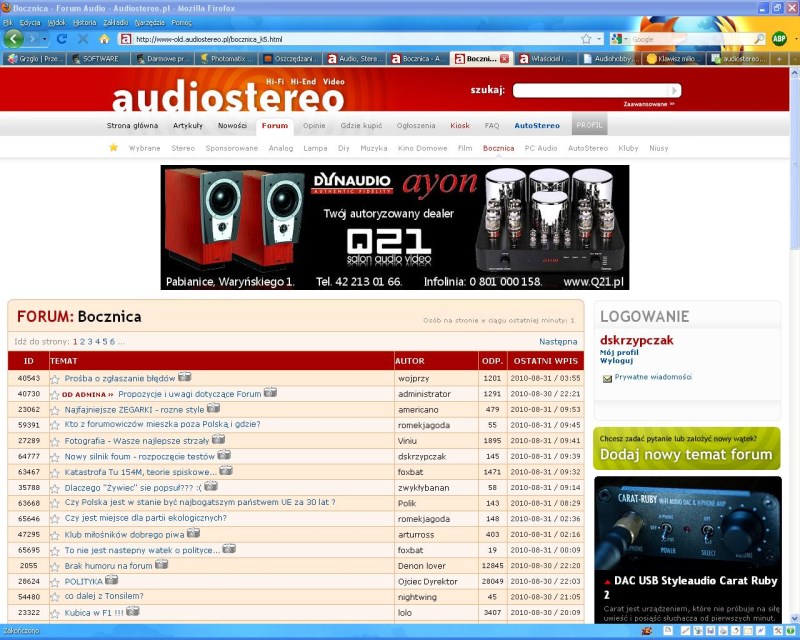This screenshot has height=640, width=800.
Task: Go back with the green Back arrow
Action: pos(13,39)
